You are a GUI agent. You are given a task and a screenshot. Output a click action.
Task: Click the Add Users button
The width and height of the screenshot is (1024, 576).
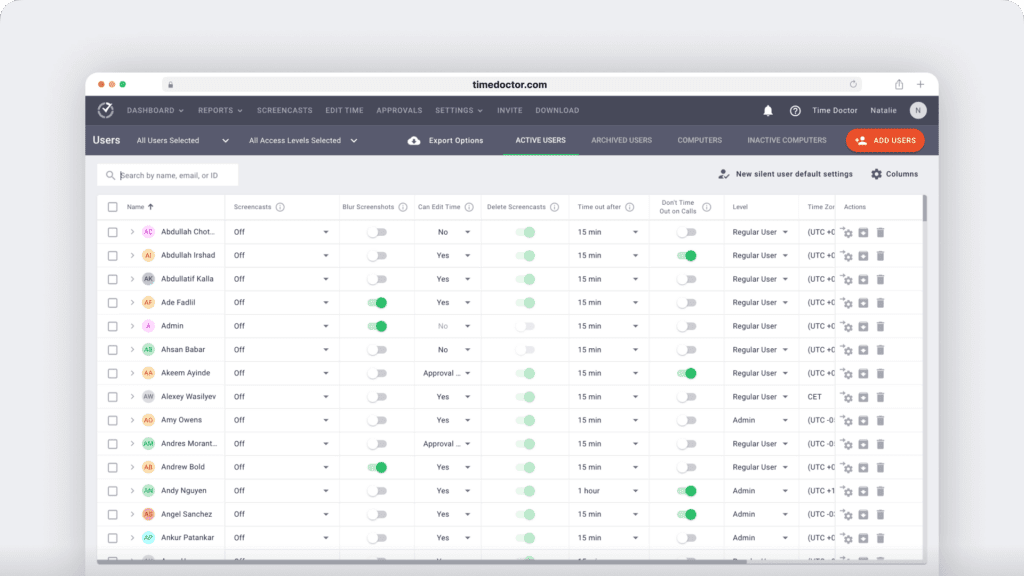pos(885,141)
